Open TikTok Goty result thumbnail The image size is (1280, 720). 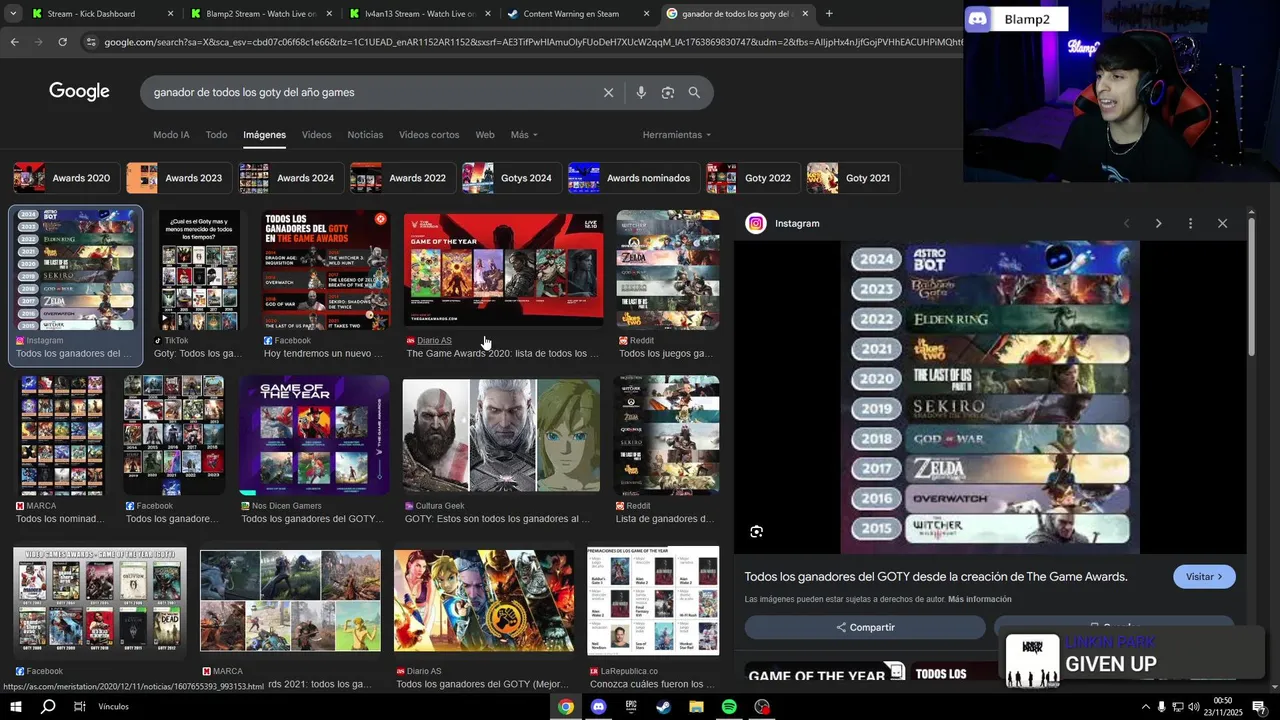[199, 270]
